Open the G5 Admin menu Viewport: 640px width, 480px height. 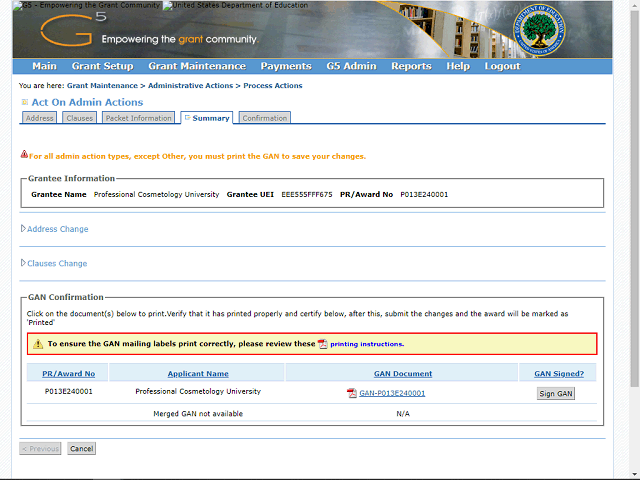click(350, 66)
